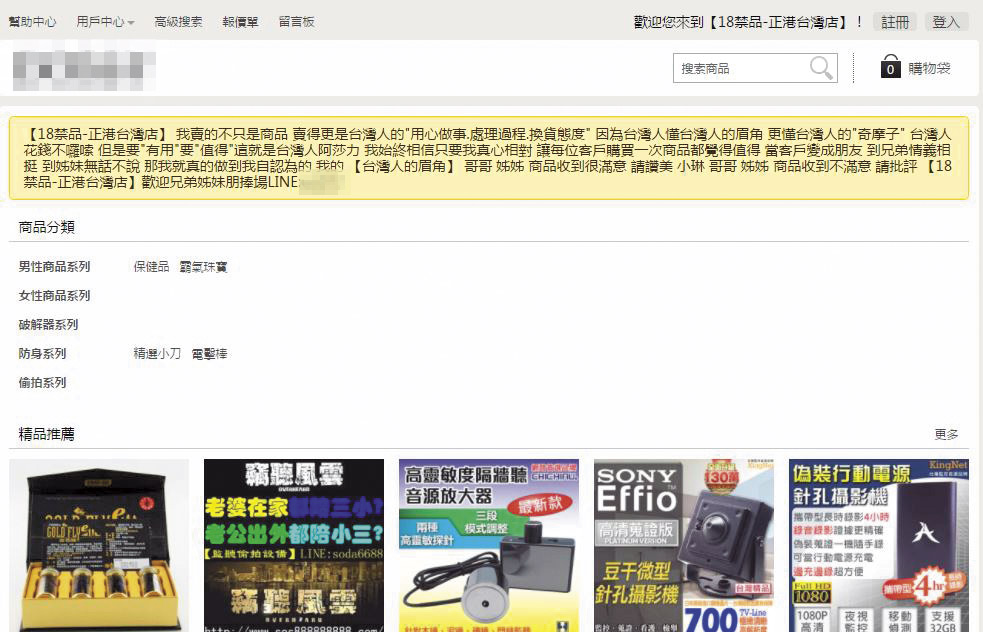Expand the 用戶中心 dropdown menu
The height and width of the screenshot is (632, 983).
105,22
